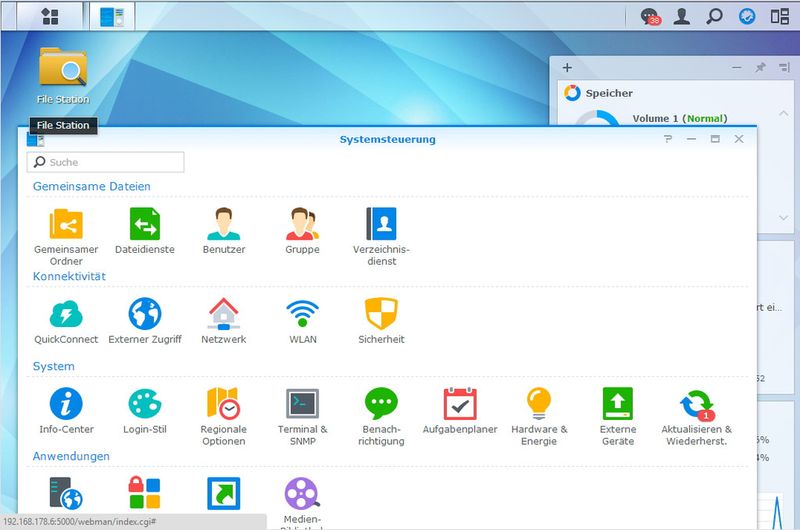Select Systemsteuerung tab in the taskbar
Image resolution: width=800 pixels, height=530 pixels.
(112, 16)
